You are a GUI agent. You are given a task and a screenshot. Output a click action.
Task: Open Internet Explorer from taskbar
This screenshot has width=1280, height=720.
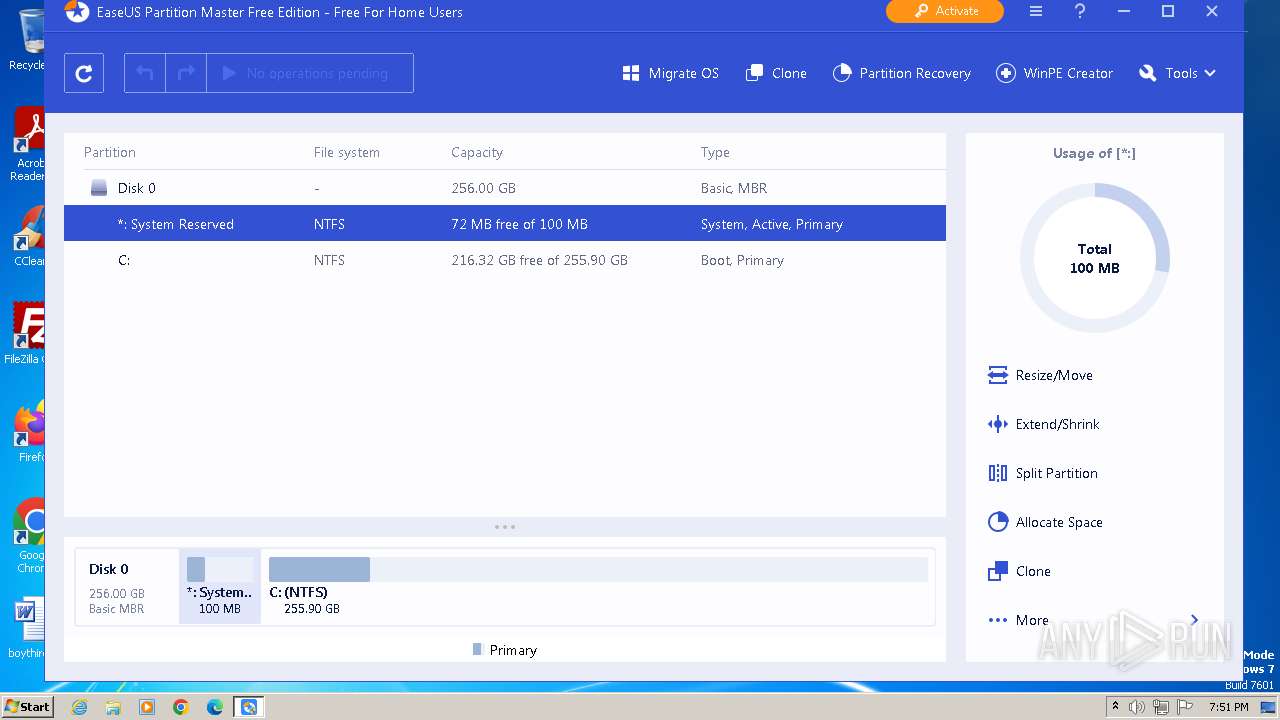tap(79, 707)
